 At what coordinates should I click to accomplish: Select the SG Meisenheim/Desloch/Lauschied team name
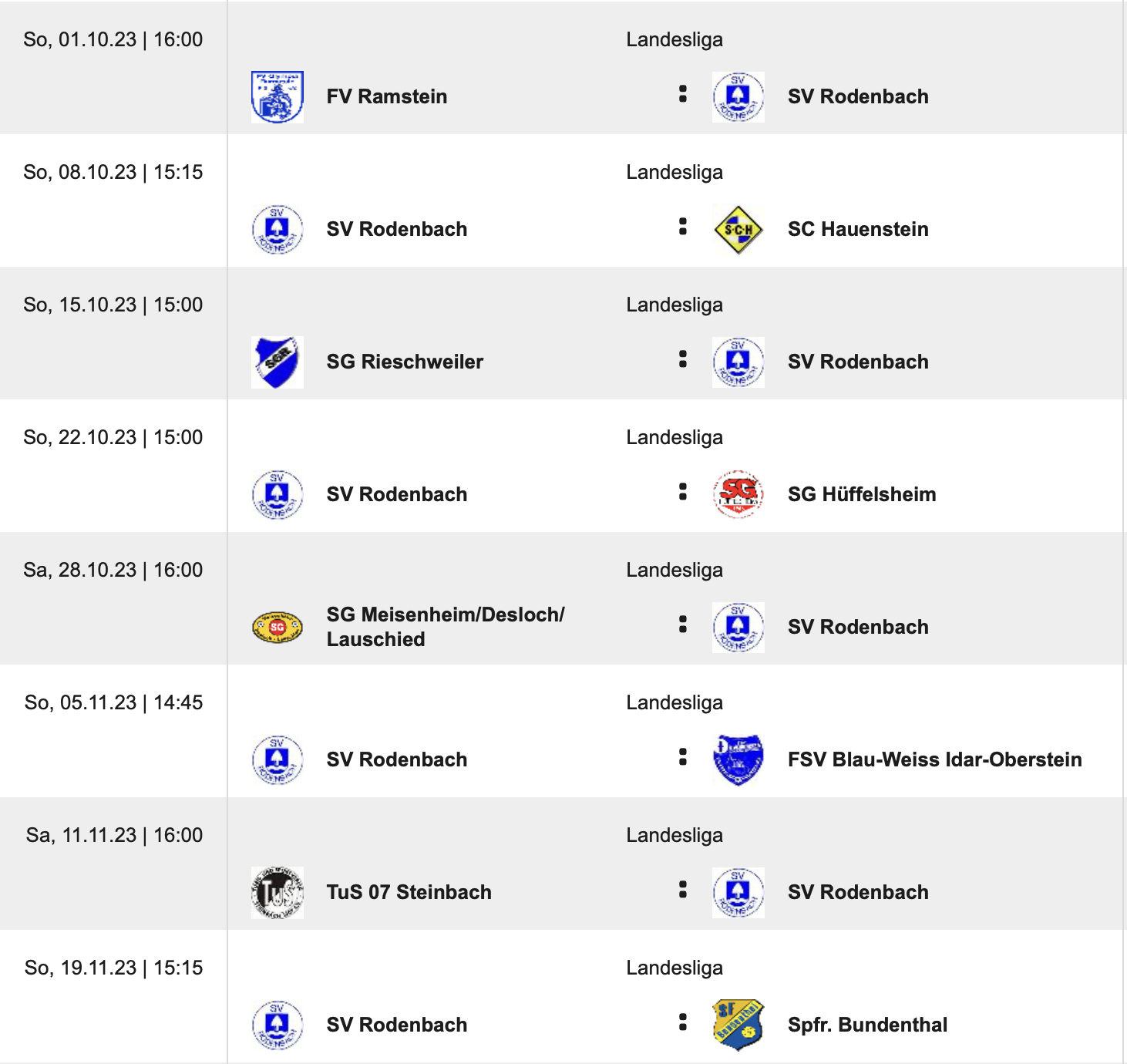[x=445, y=627]
